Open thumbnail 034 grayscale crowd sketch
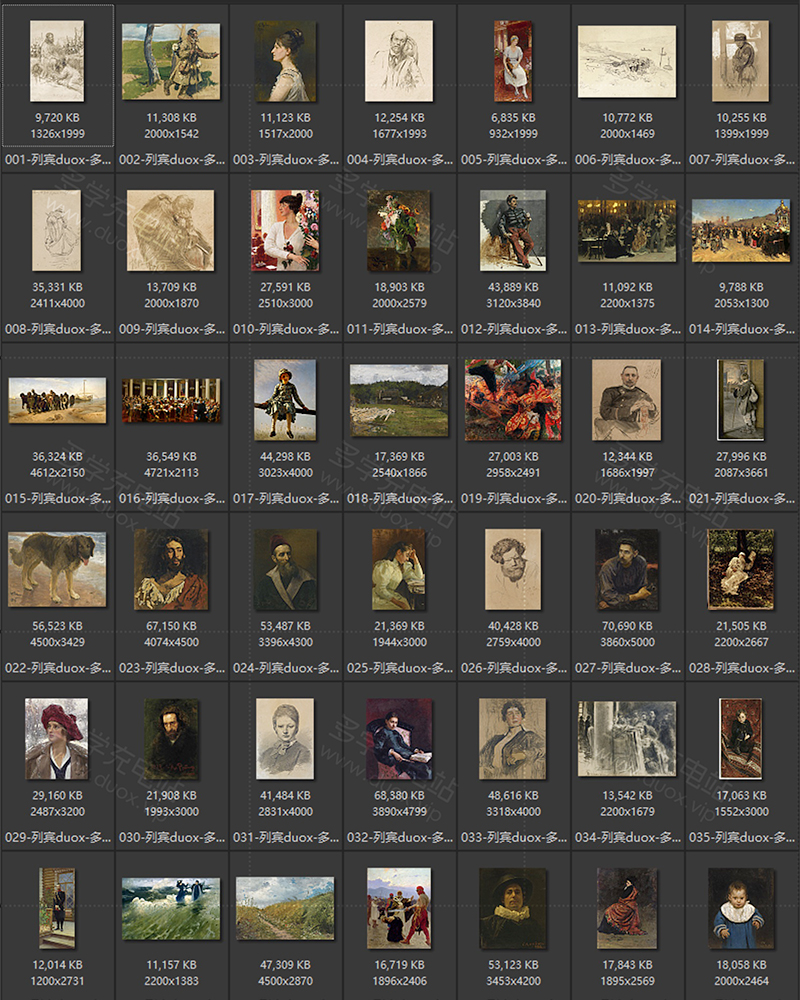This screenshot has width=800, height=1000. (x=627, y=739)
